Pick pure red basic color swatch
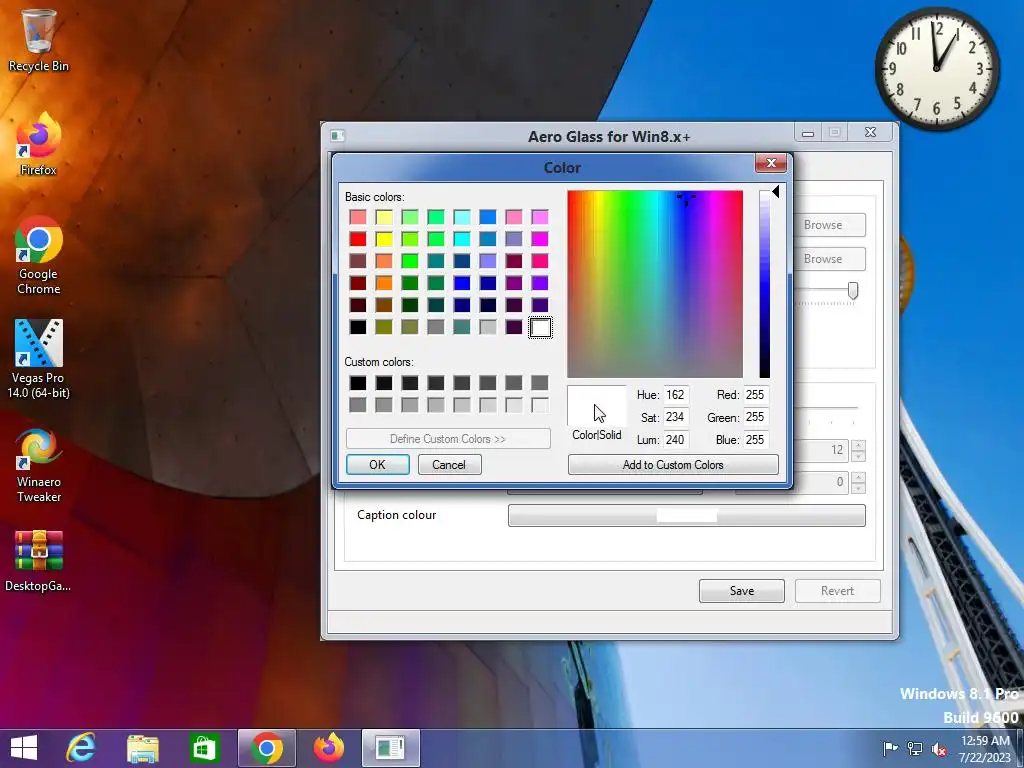Image resolution: width=1024 pixels, height=768 pixels. [x=358, y=239]
